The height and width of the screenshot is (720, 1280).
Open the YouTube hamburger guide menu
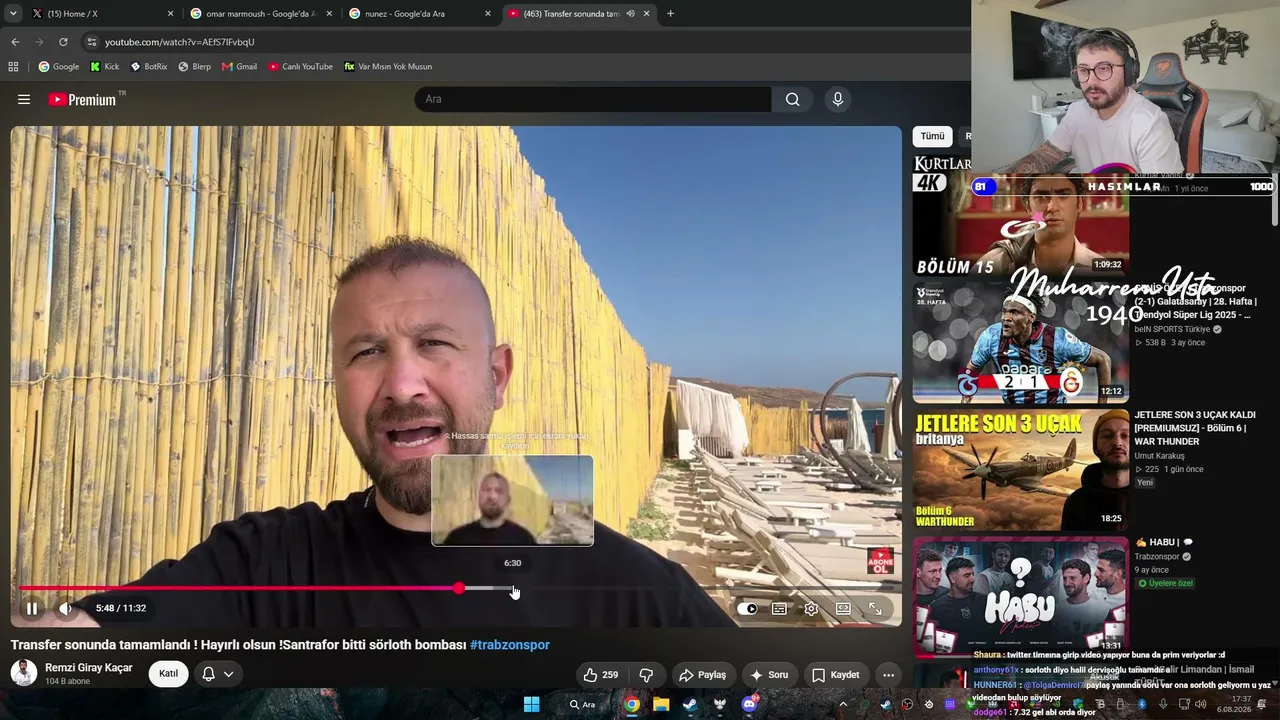coord(24,99)
